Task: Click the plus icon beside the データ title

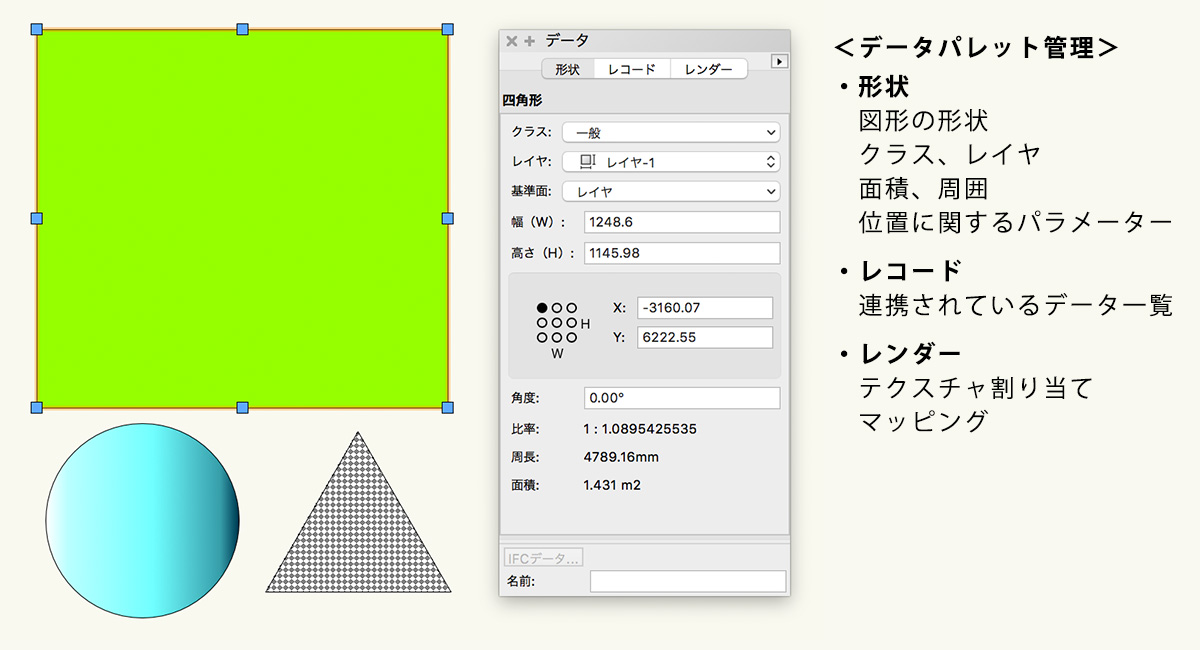Action: [529, 41]
